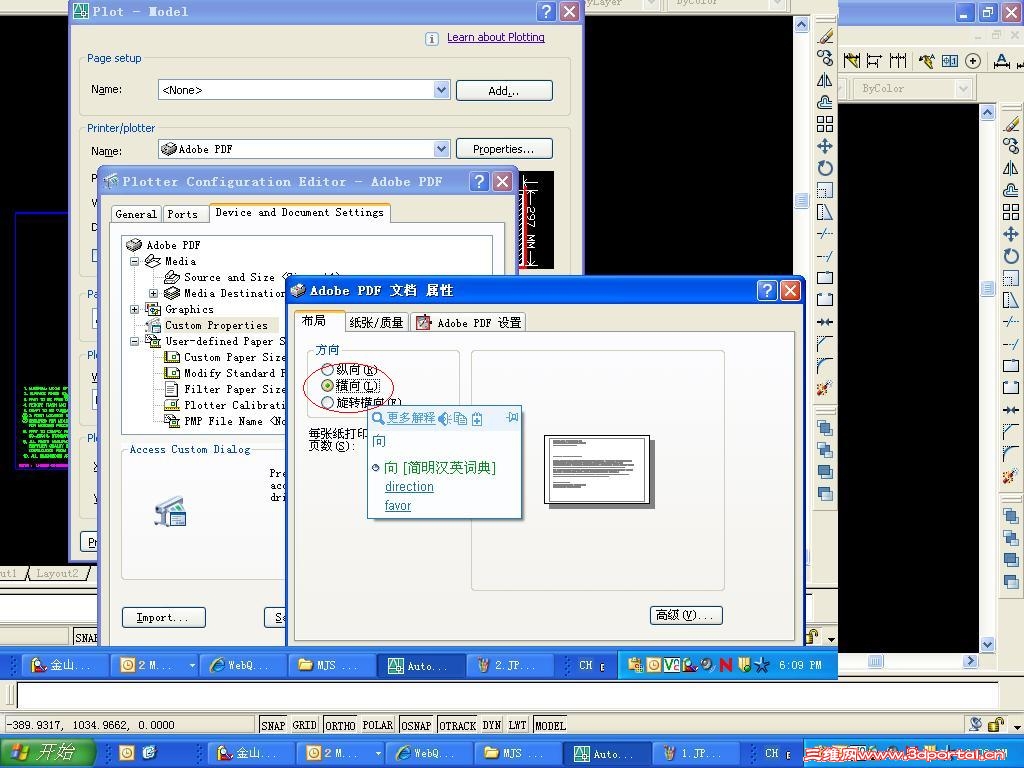Select the 横向 landscape radio button

328,386
